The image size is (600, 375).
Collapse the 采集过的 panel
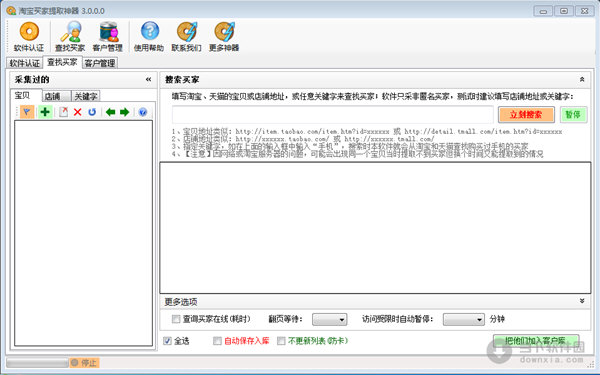click(x=148, y=80)
